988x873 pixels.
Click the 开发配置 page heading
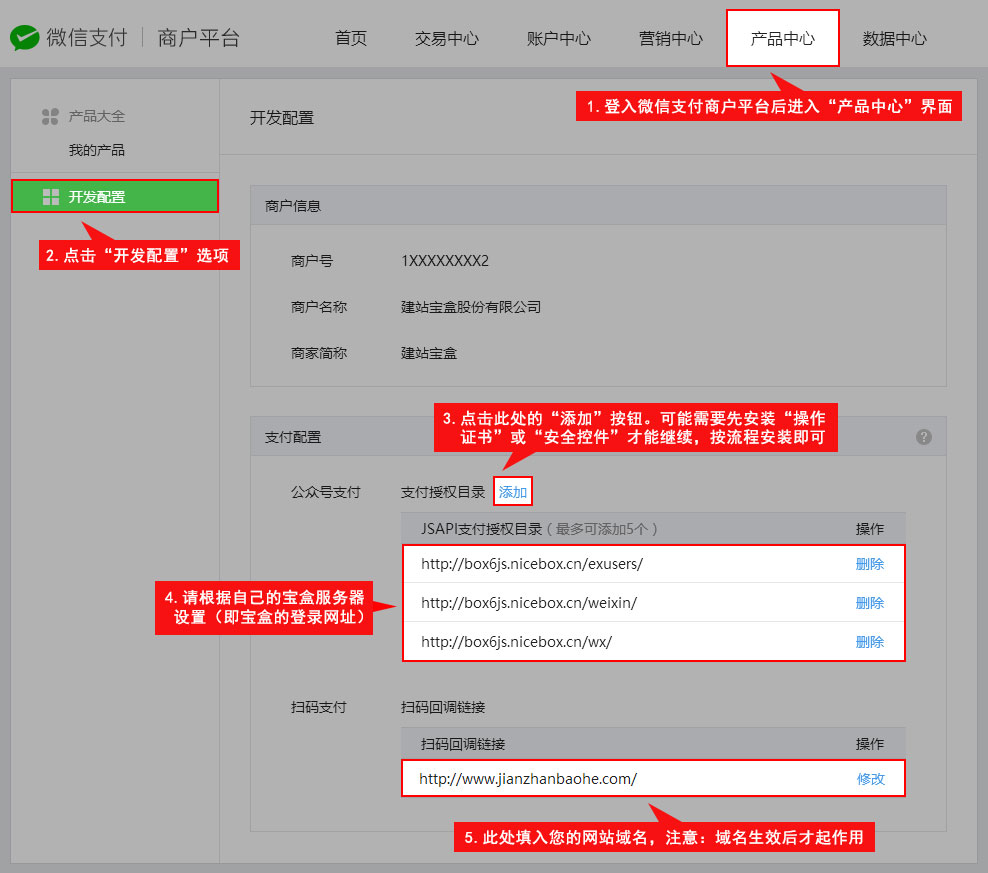pyautogui.click(x=282, y=118)
